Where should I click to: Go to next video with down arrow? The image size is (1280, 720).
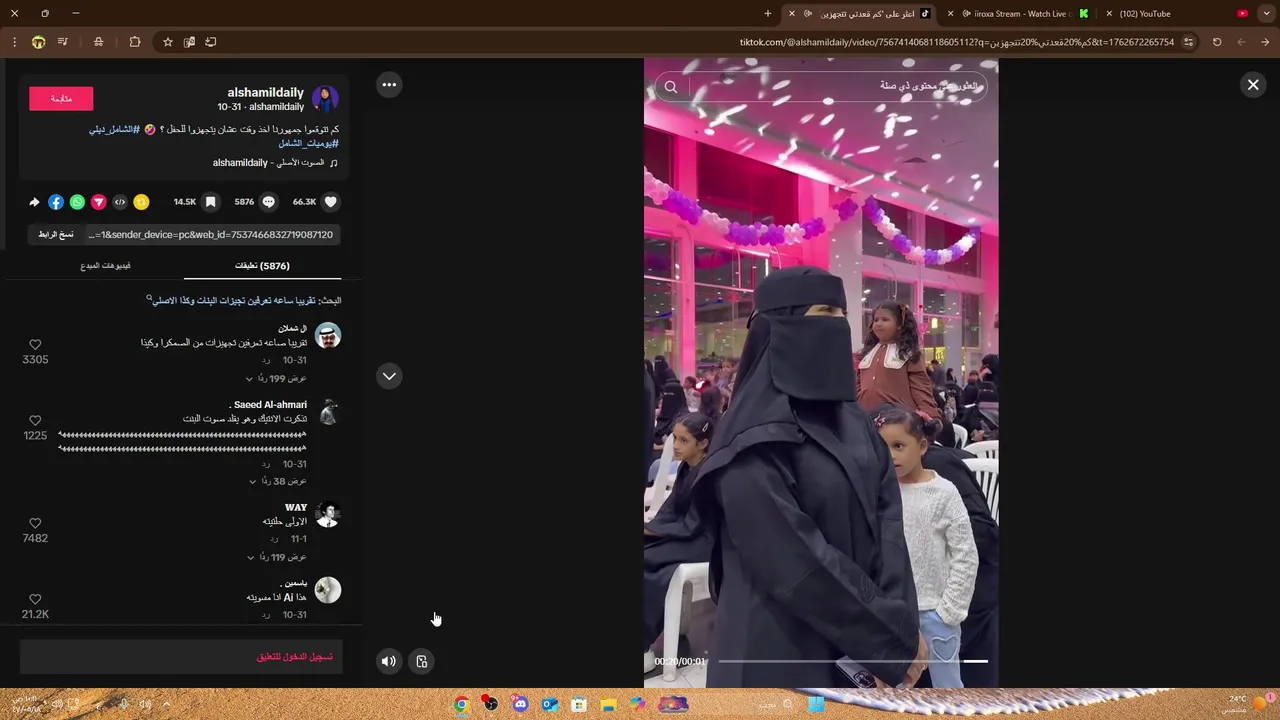(389, 376)
